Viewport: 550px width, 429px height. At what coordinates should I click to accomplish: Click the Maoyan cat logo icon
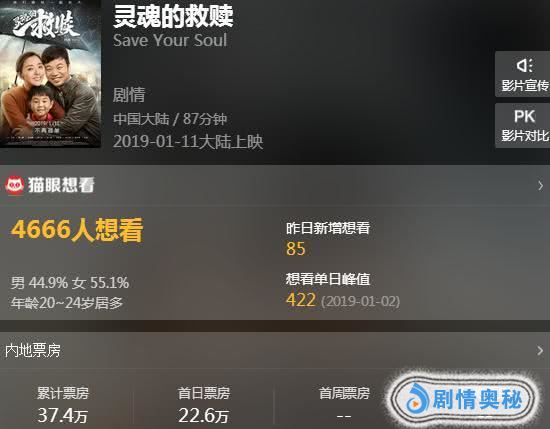point(15,185)
